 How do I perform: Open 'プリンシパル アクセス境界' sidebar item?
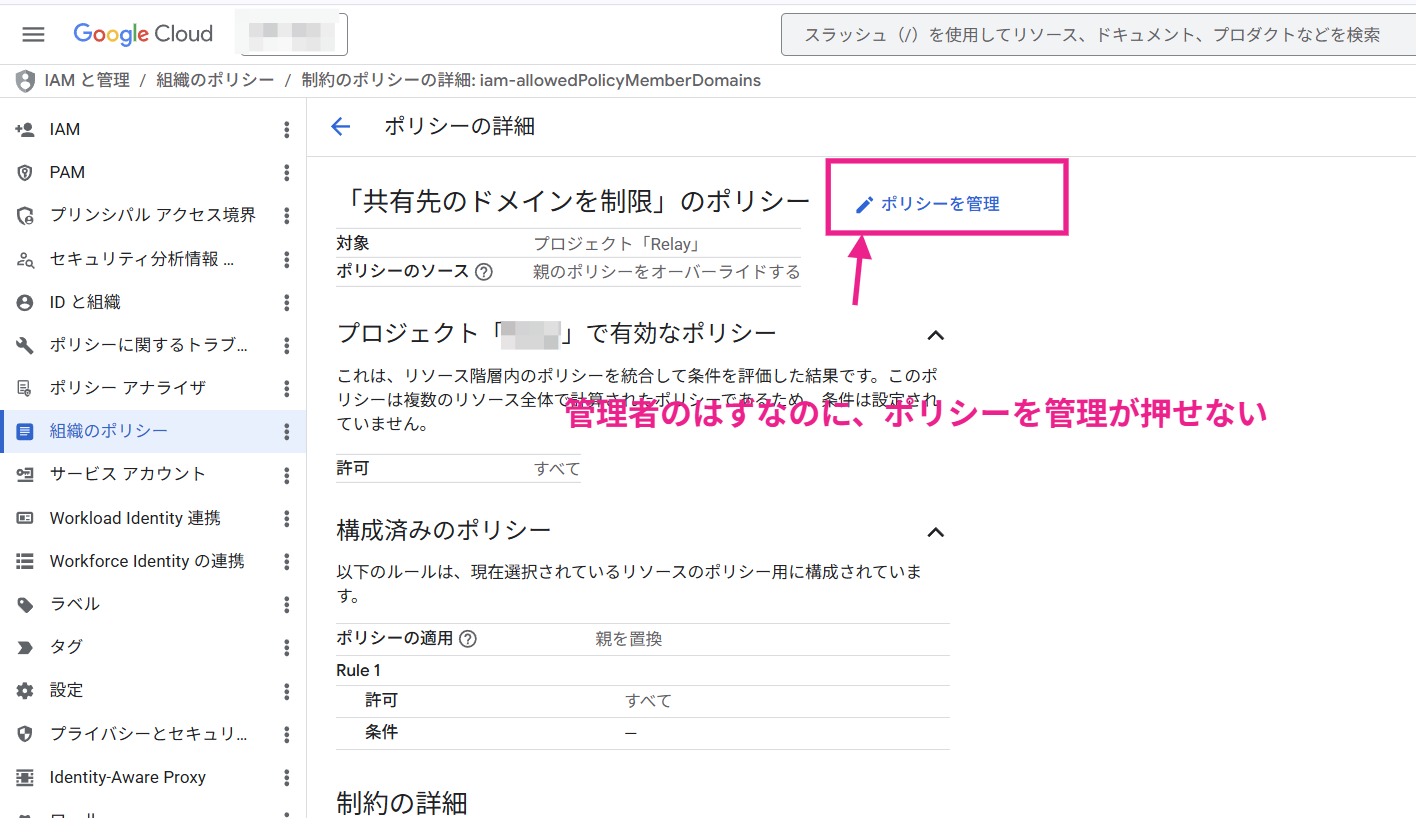(x=153, y=215)
